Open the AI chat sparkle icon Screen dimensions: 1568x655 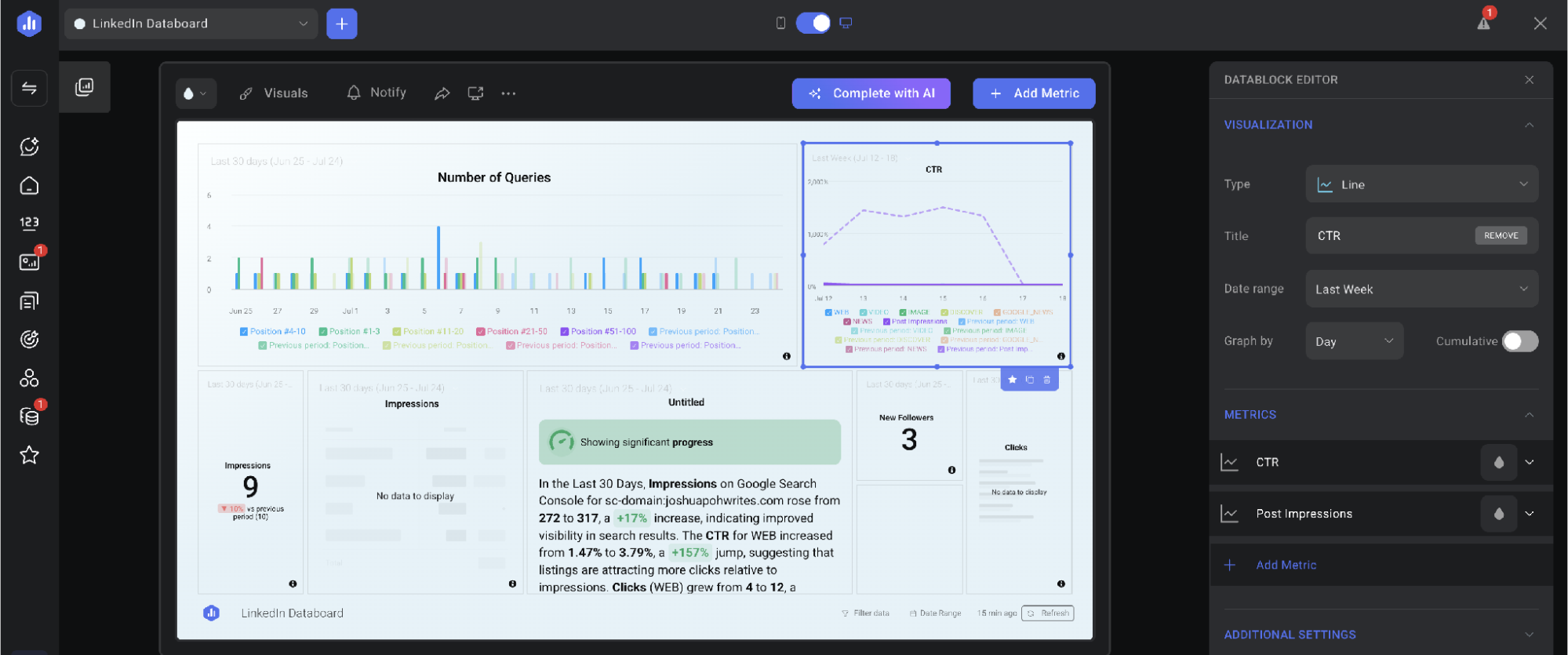pos(29,147)
